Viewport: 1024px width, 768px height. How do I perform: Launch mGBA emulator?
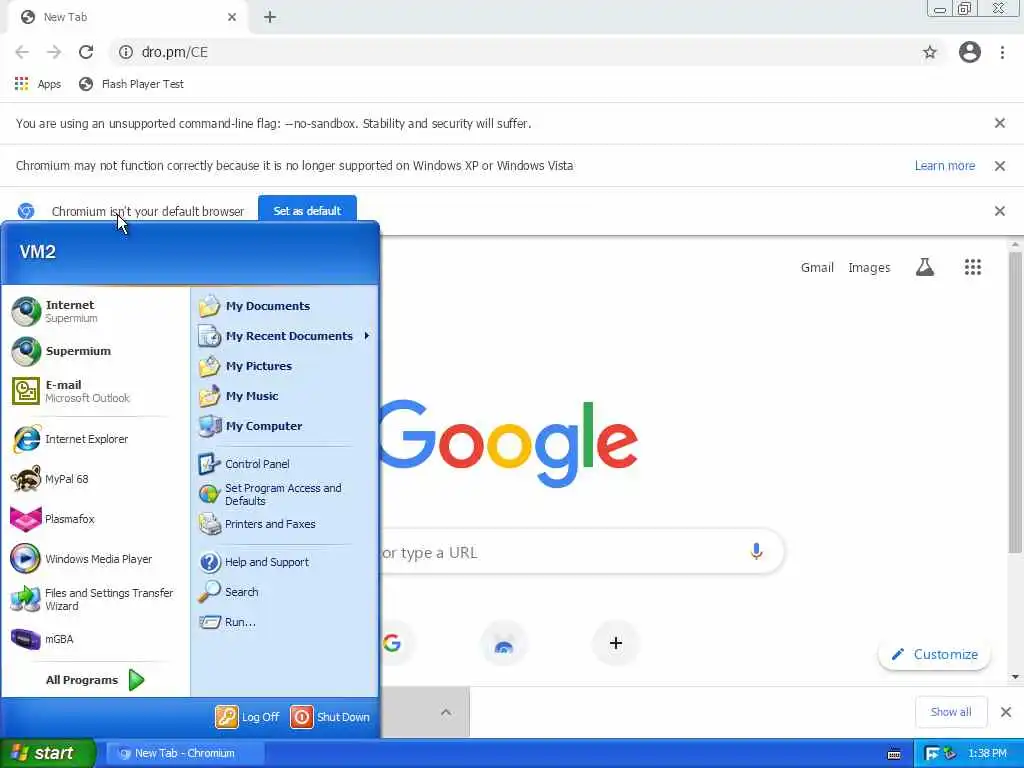95,639
